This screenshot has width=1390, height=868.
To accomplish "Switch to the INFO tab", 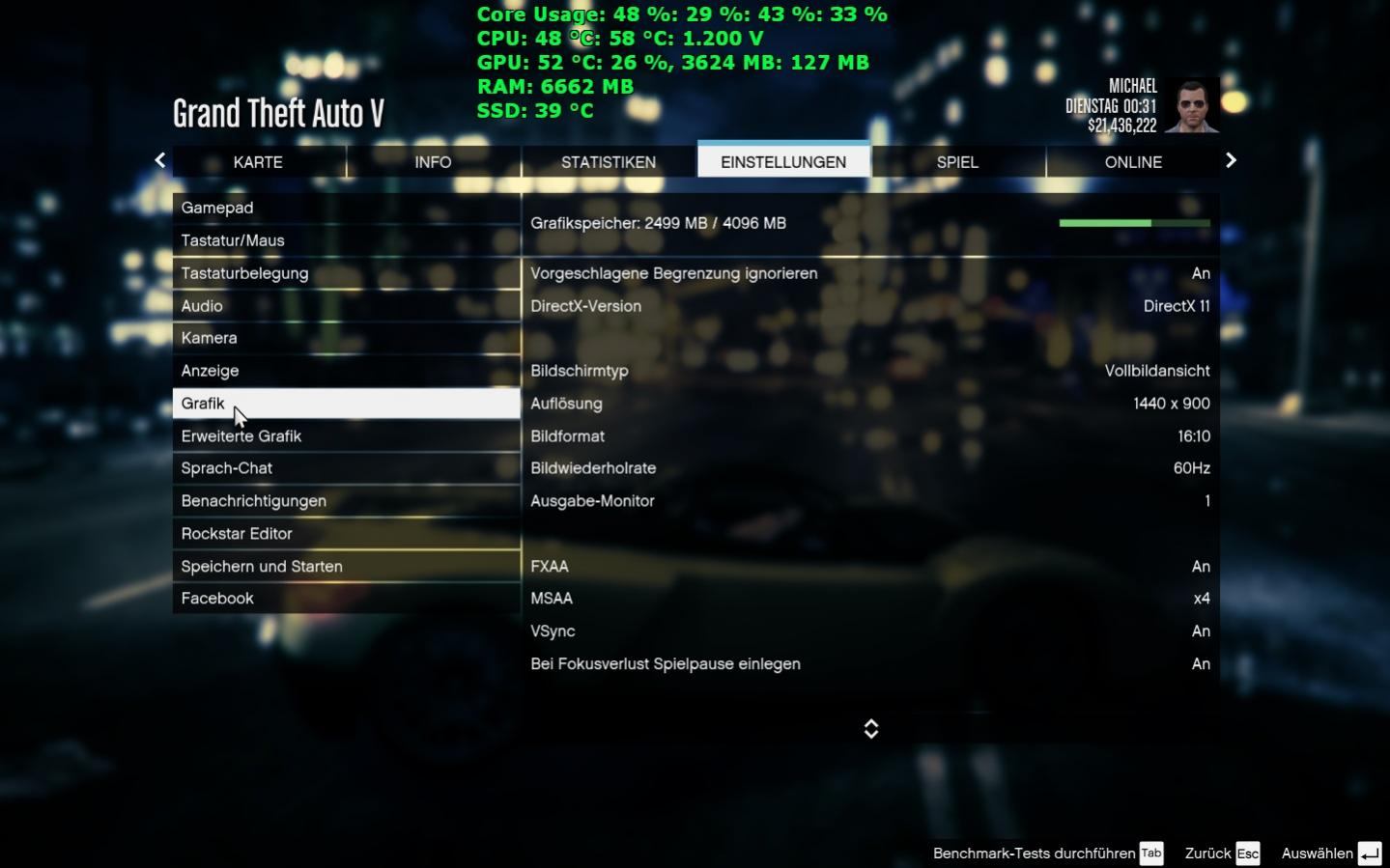I will coord(434,161).
